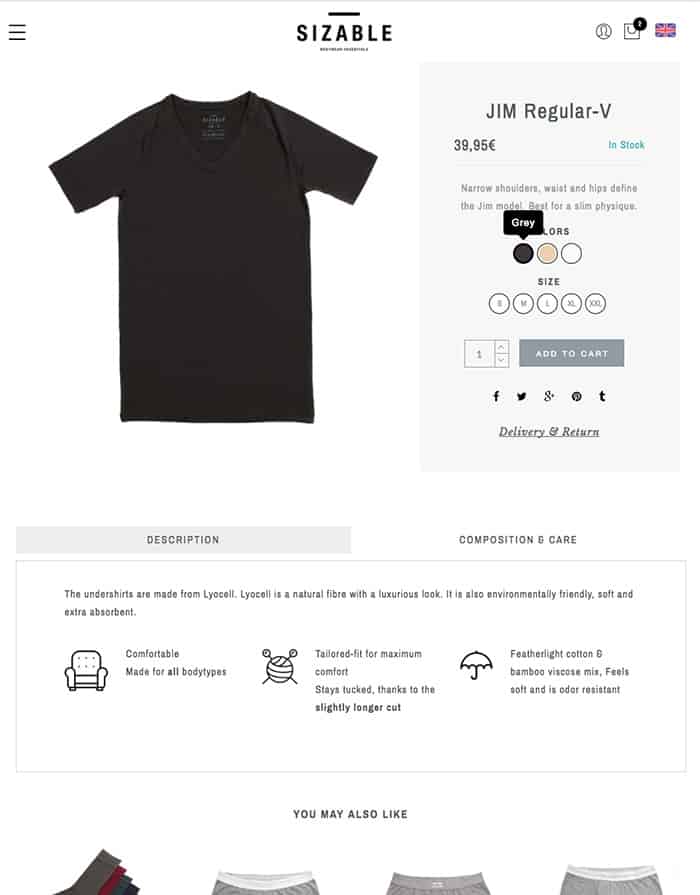700x895 pixels.
Task: View the shopping cart icon
Action: pyautogui.click(x=633, y=30)
